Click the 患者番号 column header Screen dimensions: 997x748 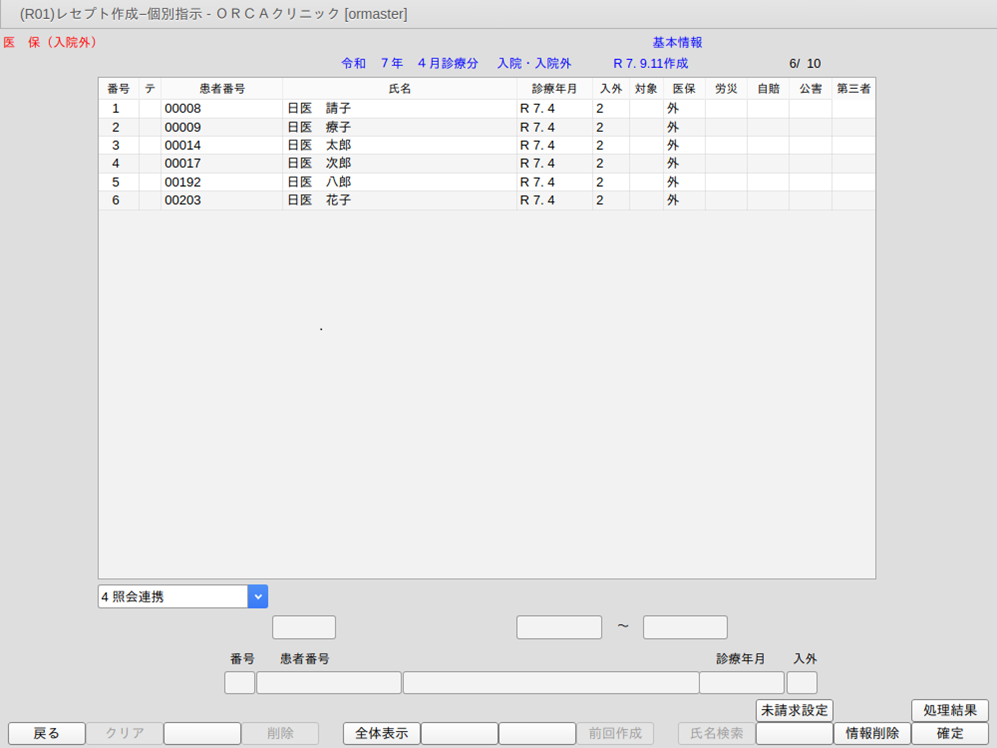pos(221,89)
